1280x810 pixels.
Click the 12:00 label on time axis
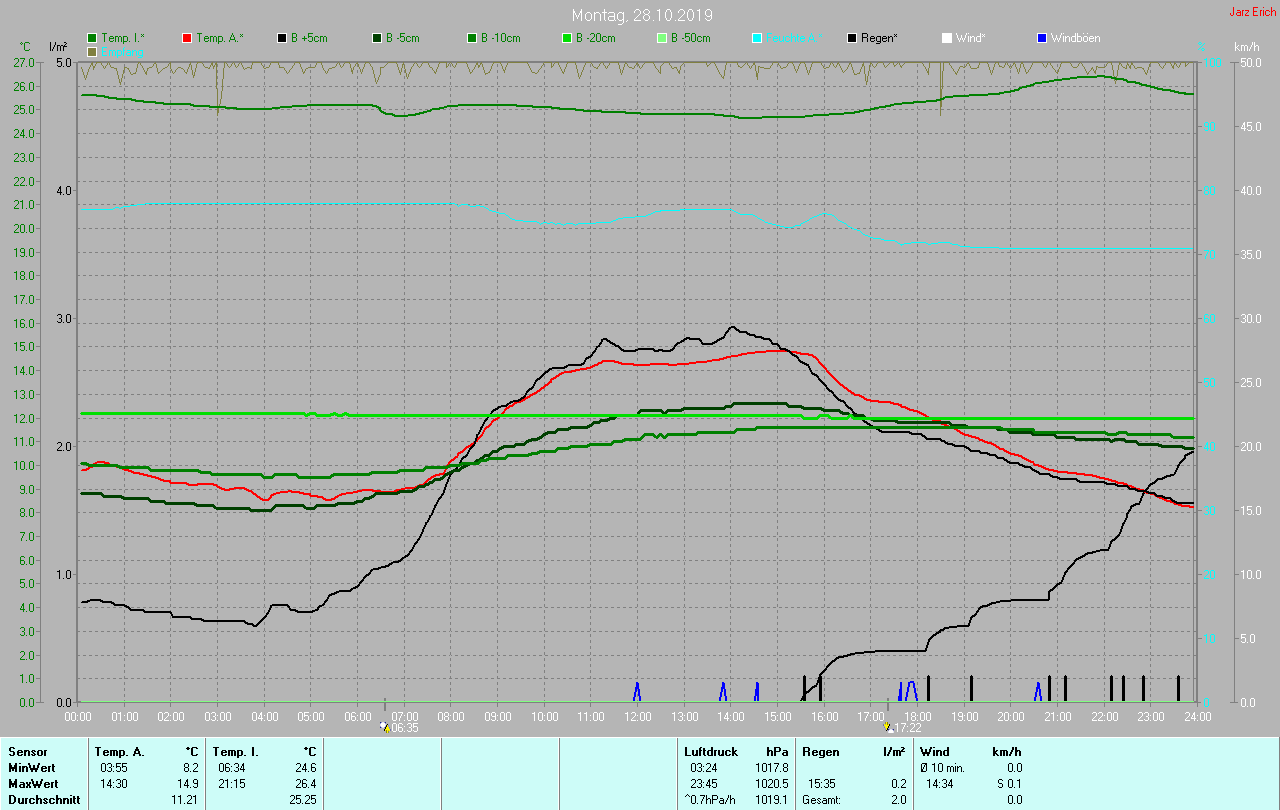point(637,716)
